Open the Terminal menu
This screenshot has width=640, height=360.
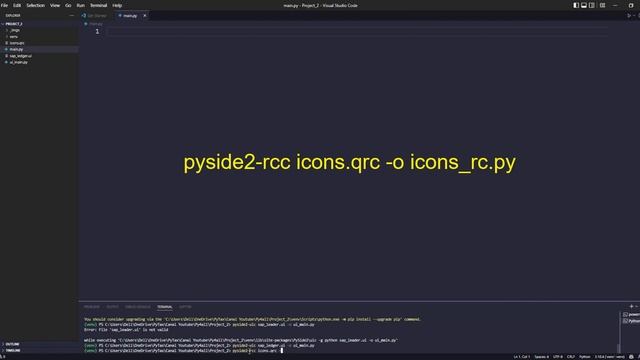(98, 5)
